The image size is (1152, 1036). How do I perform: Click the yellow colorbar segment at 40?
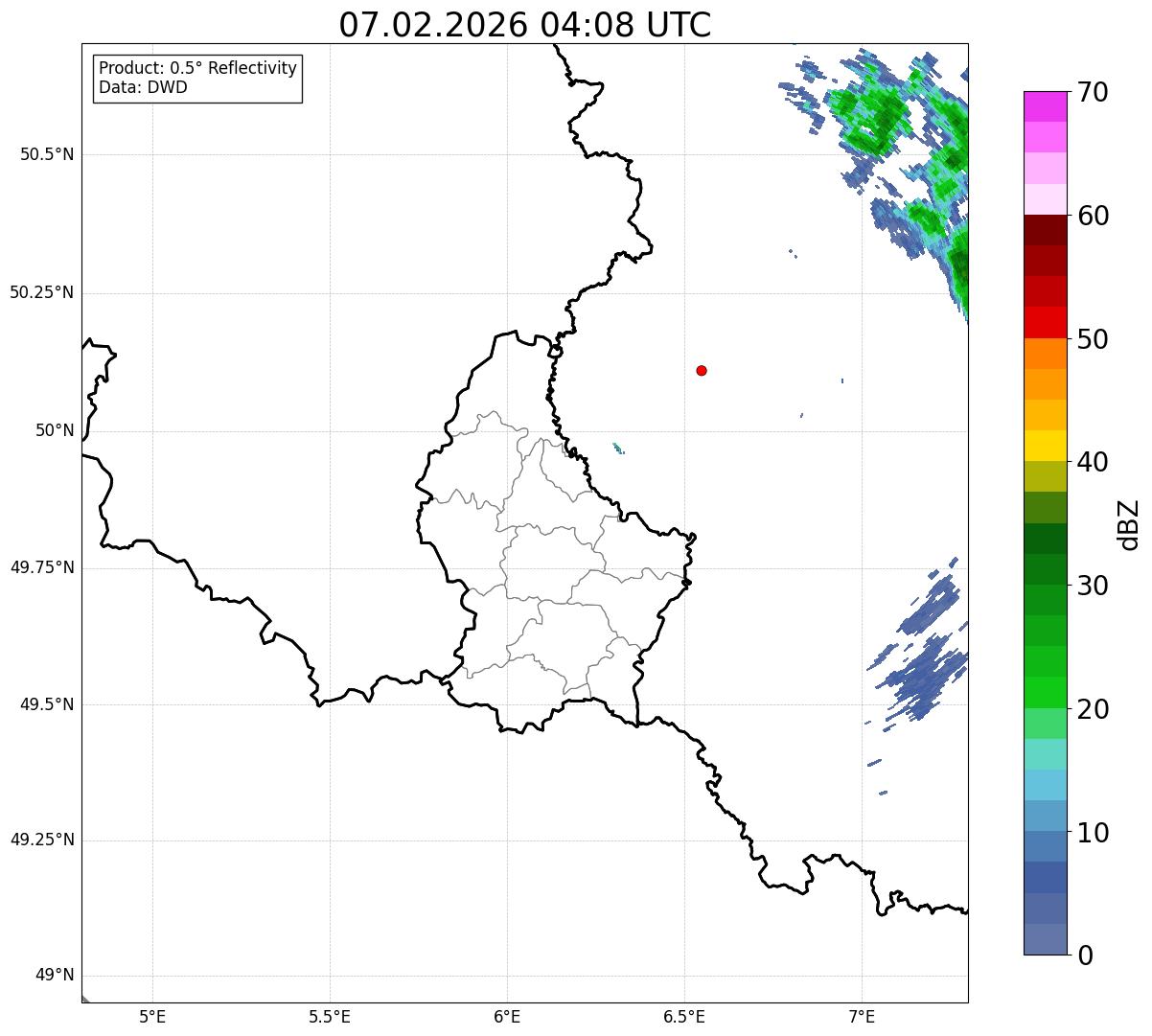coord(1045,446)
